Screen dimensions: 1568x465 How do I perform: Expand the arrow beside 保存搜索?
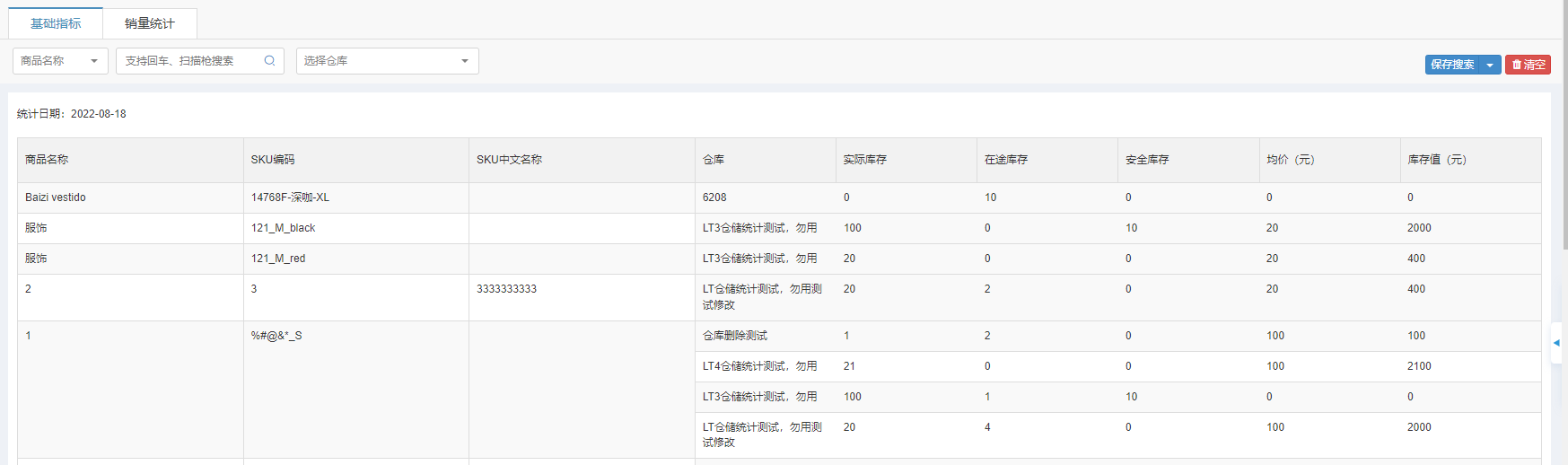(1490, 65)
